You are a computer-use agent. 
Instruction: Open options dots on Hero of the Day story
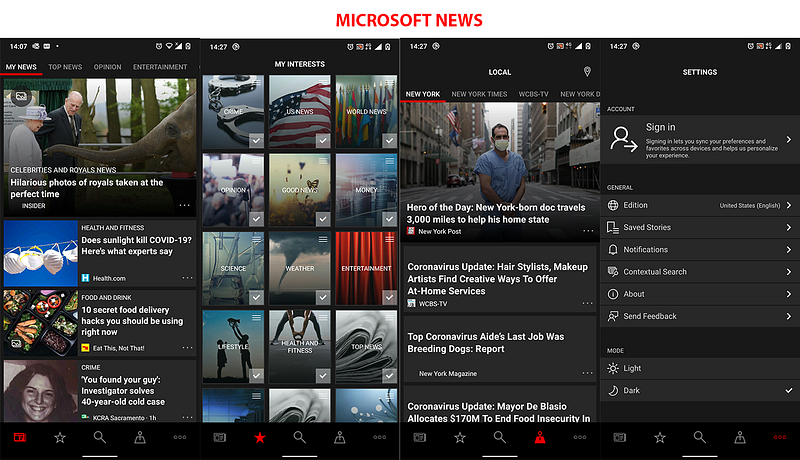pyautogui.click(x=588, y=231)
